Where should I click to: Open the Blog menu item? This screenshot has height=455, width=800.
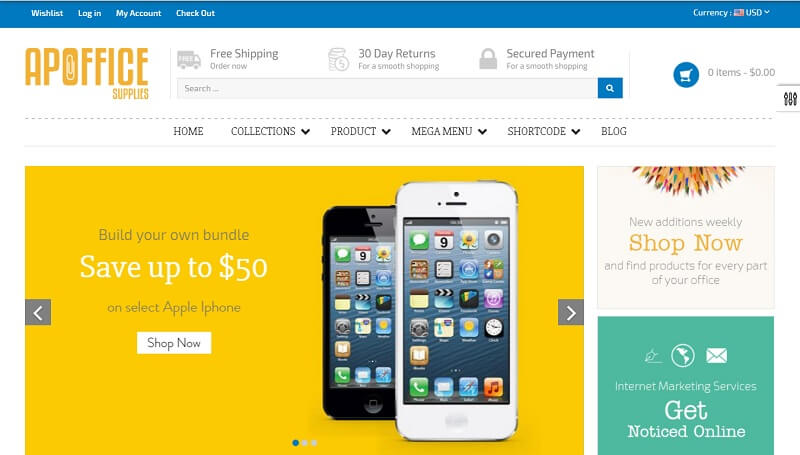click(614, 132)
